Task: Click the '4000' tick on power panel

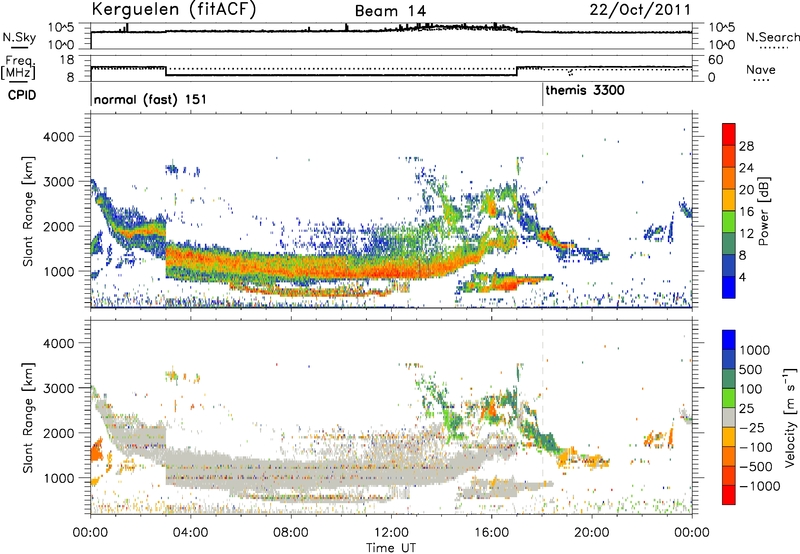Action: click(58, 137)
